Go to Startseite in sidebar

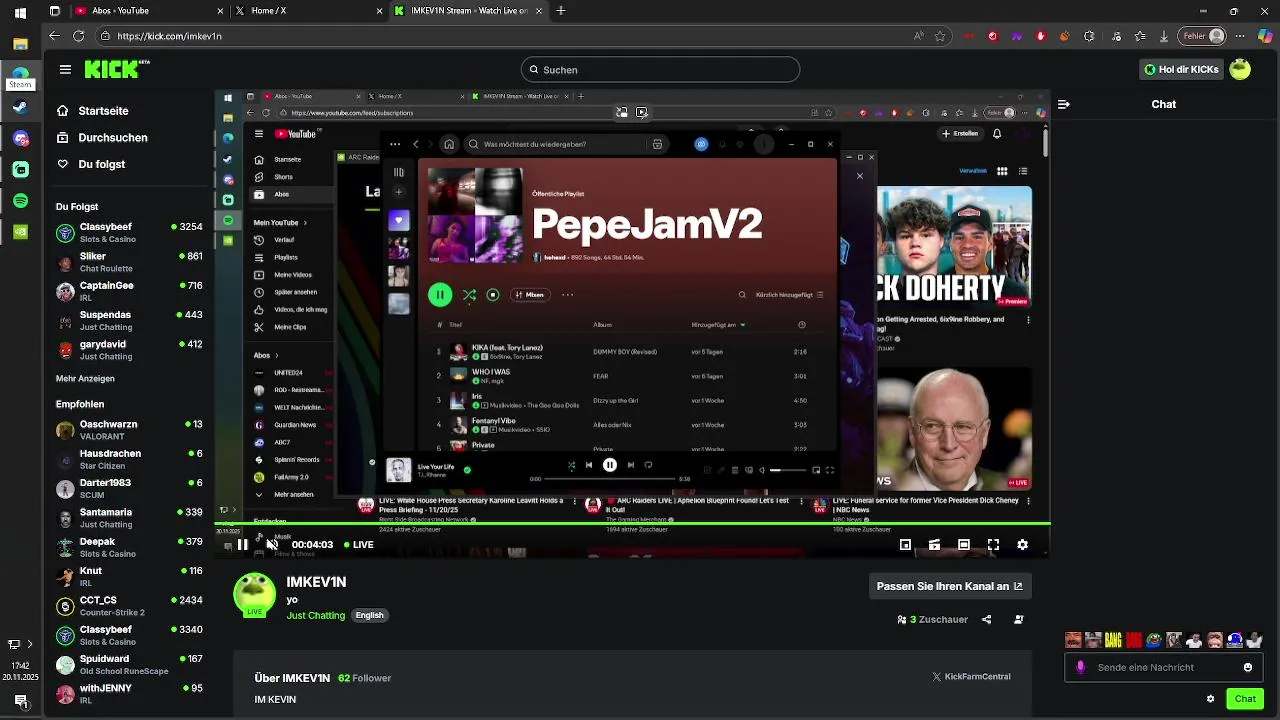pos(92,111)
